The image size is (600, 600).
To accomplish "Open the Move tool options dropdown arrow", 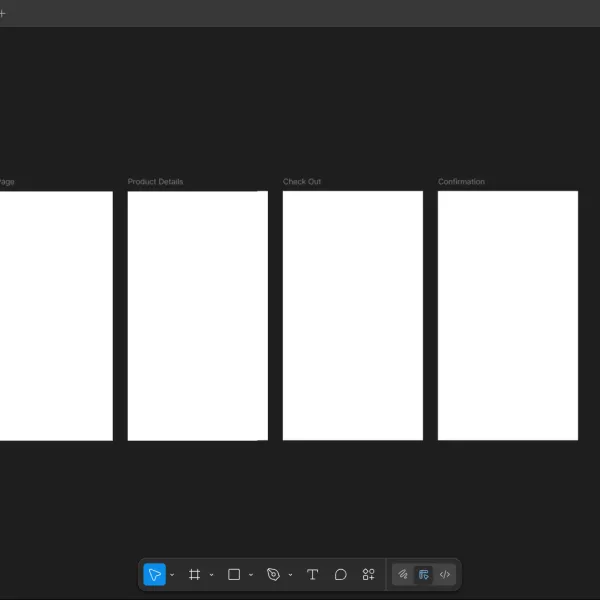I will 172,575.
